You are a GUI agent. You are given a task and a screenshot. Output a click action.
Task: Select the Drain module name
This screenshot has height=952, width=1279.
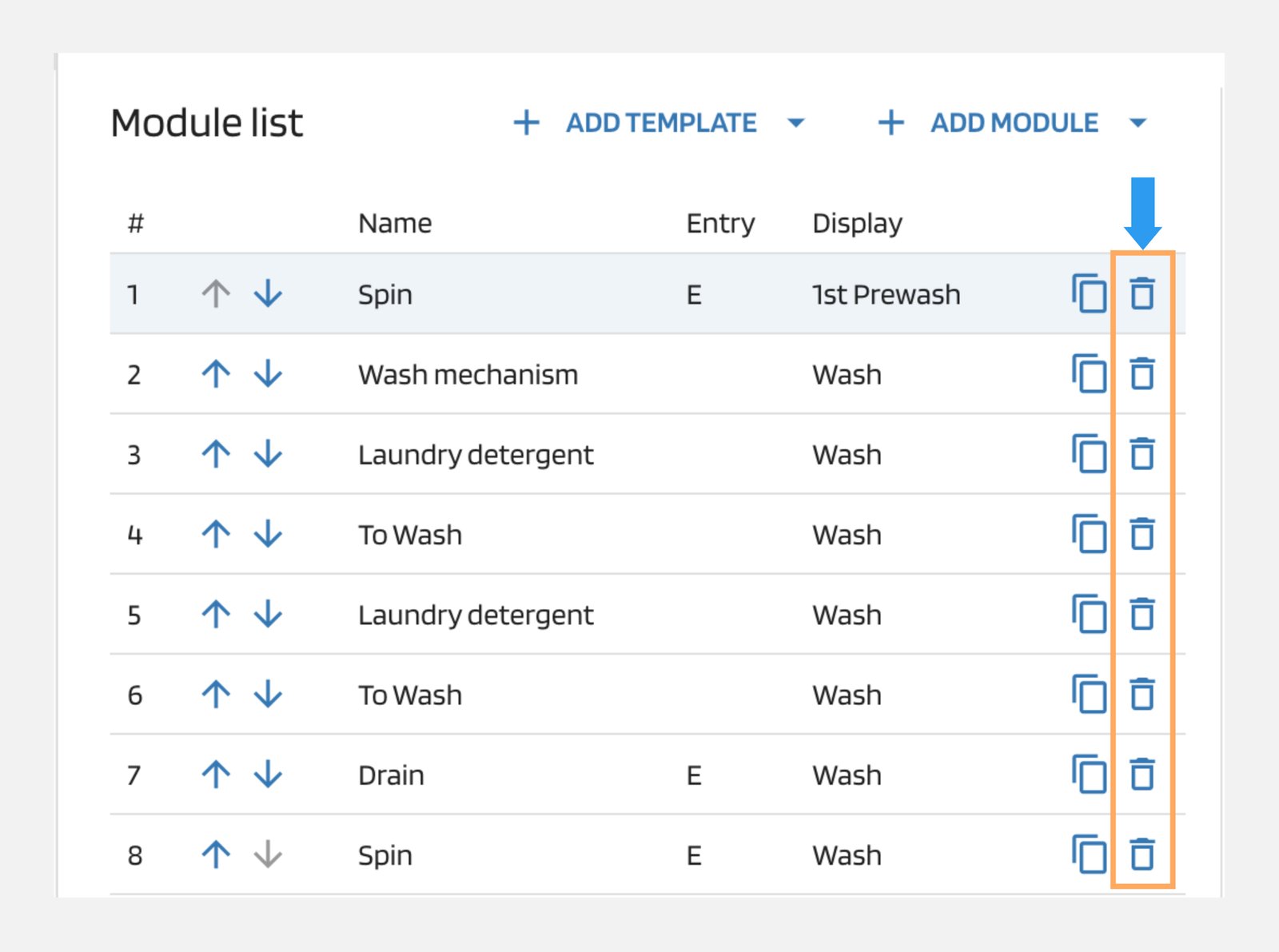click(x=391, y=775)
